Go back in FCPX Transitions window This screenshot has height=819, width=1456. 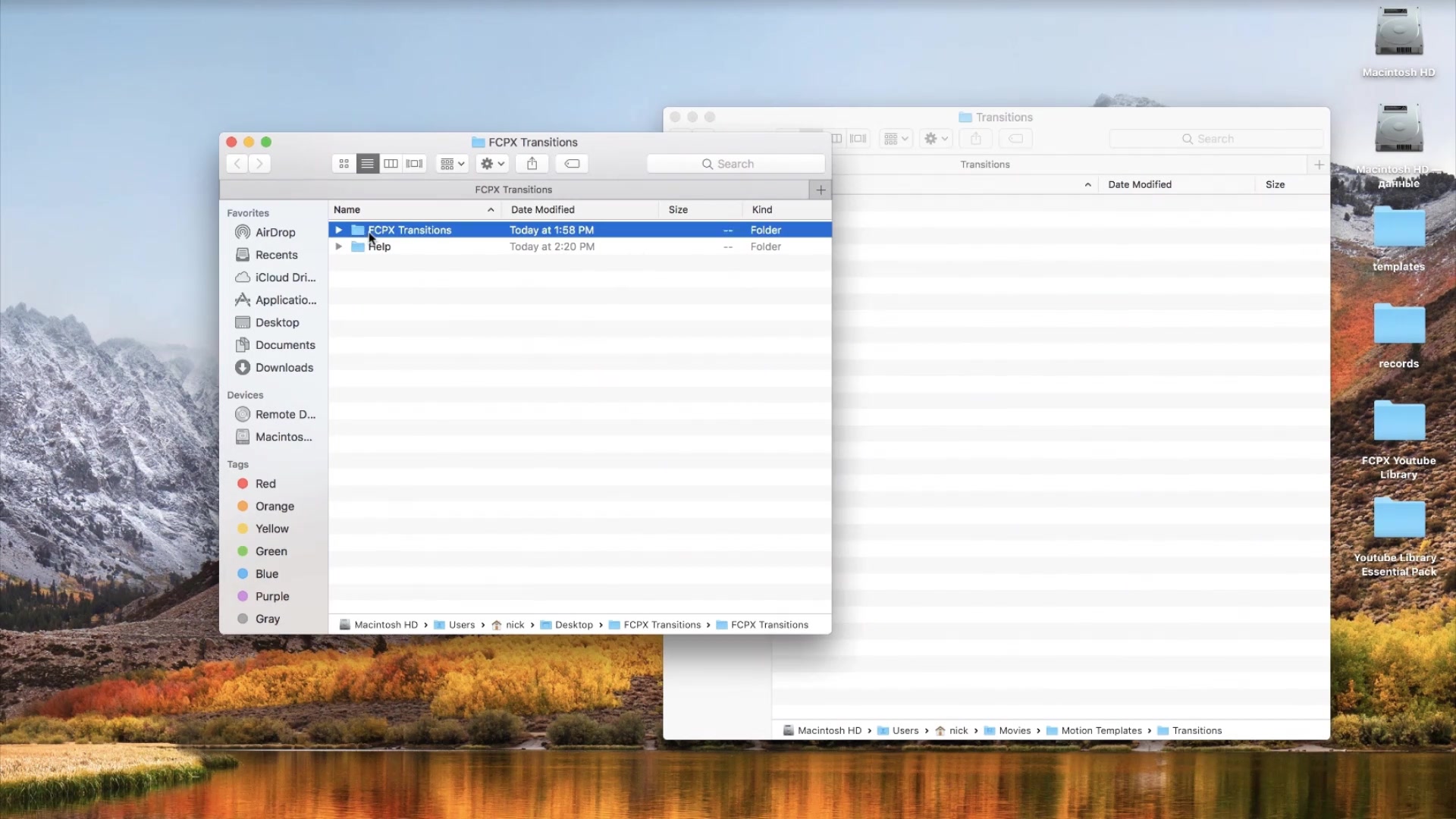coord(237,163)
